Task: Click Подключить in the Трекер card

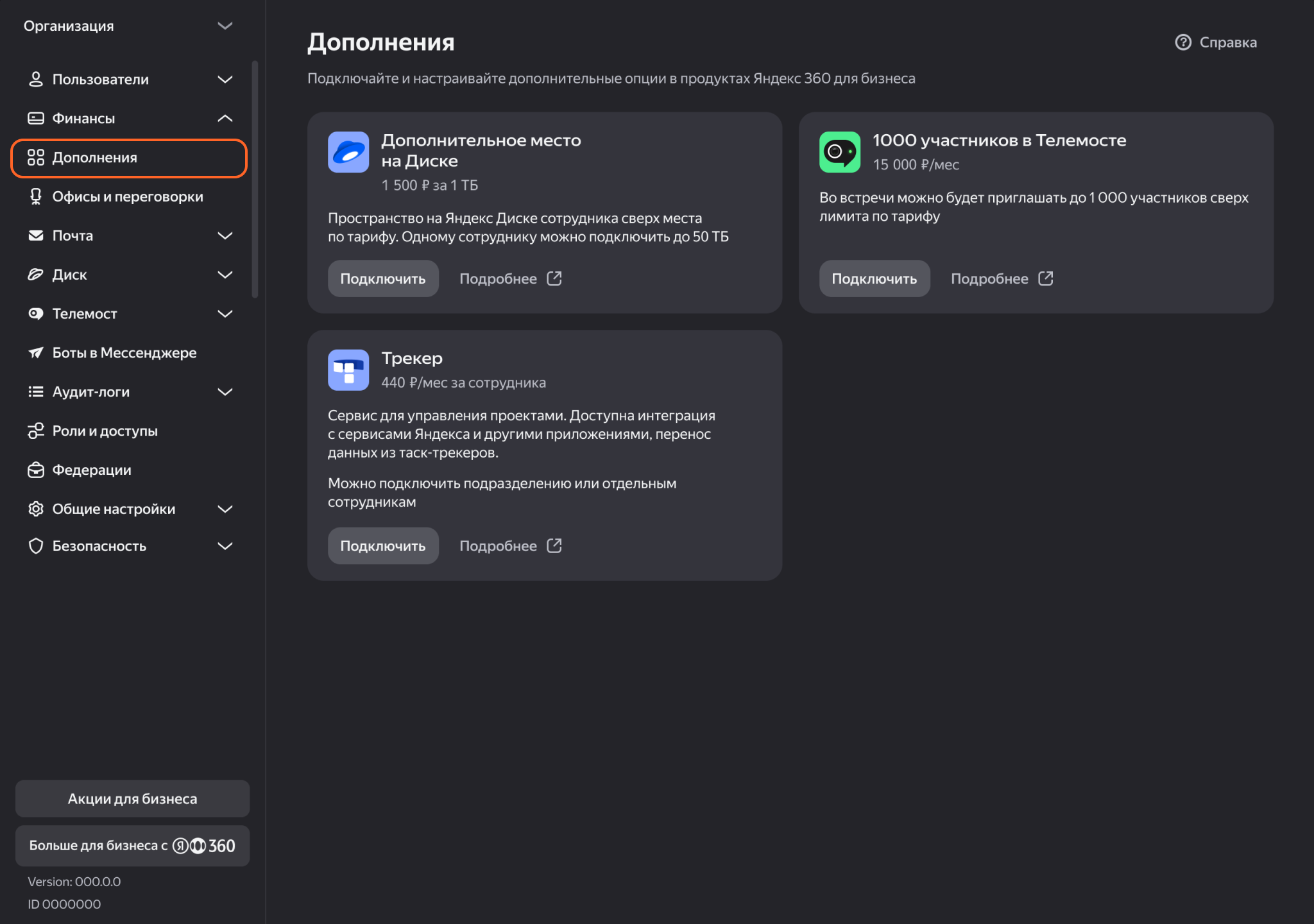Action: pyautogui.click(x=383, y=546)
